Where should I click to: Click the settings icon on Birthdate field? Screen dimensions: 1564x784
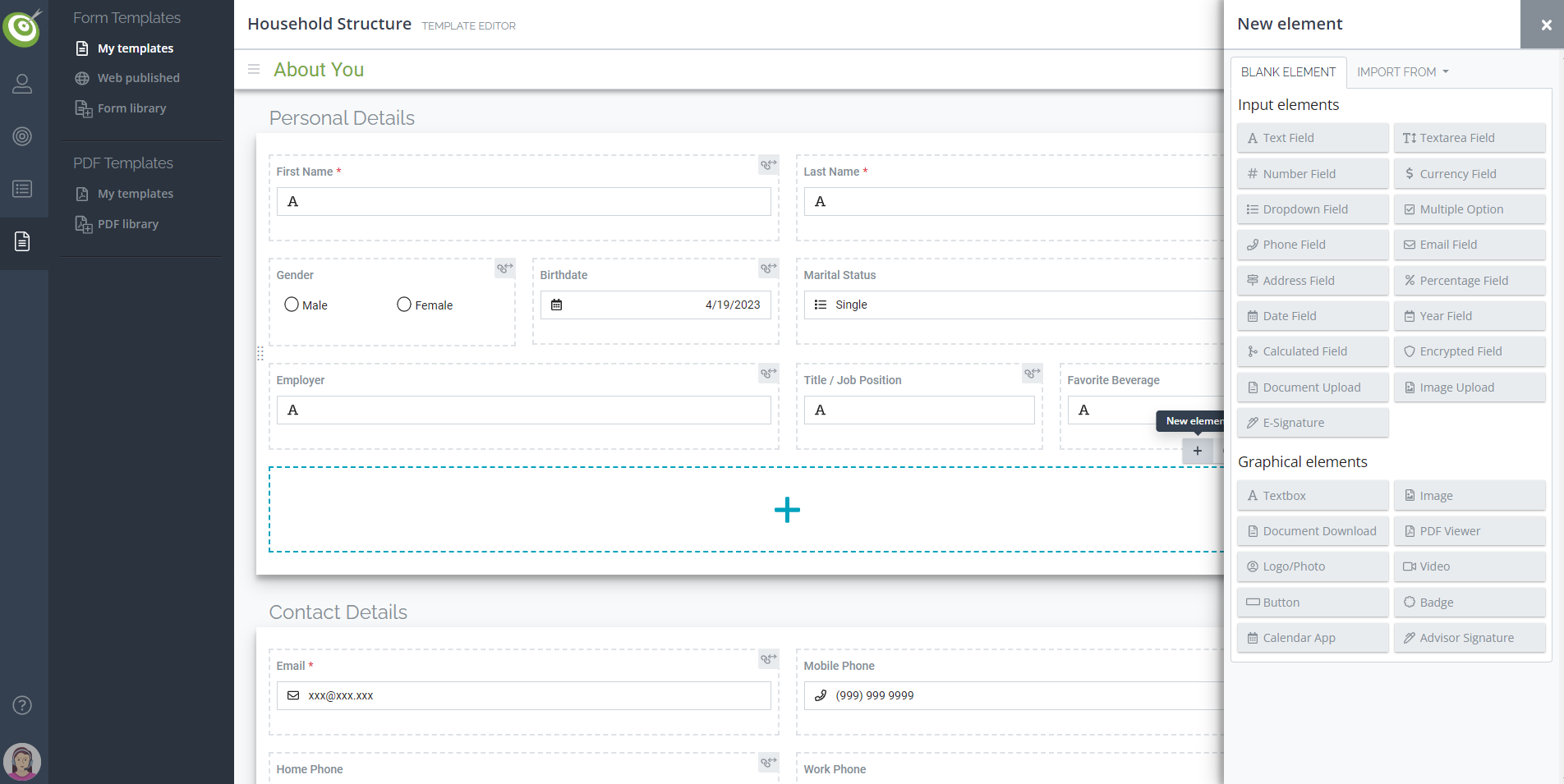768,268
